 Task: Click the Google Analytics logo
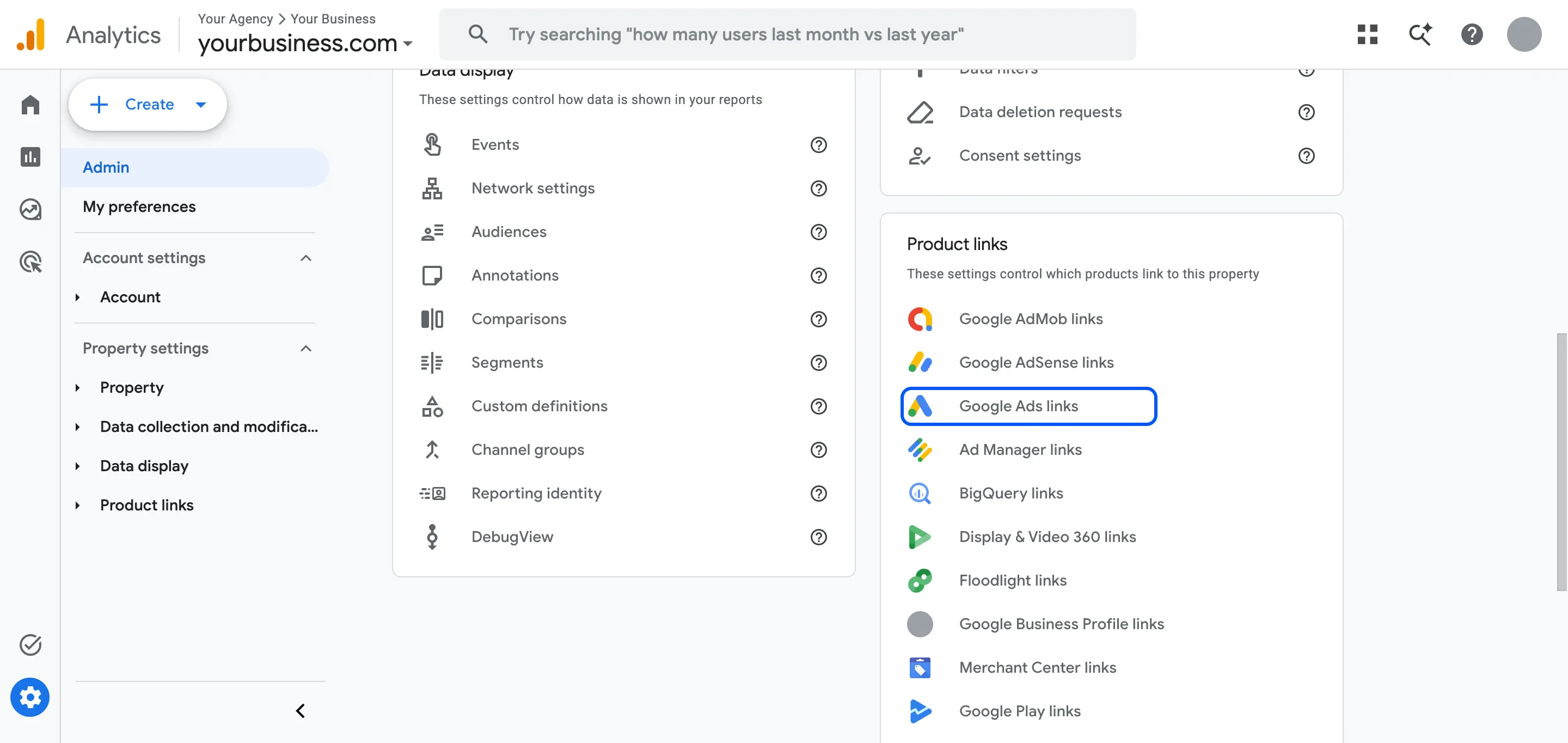point(30,34)
